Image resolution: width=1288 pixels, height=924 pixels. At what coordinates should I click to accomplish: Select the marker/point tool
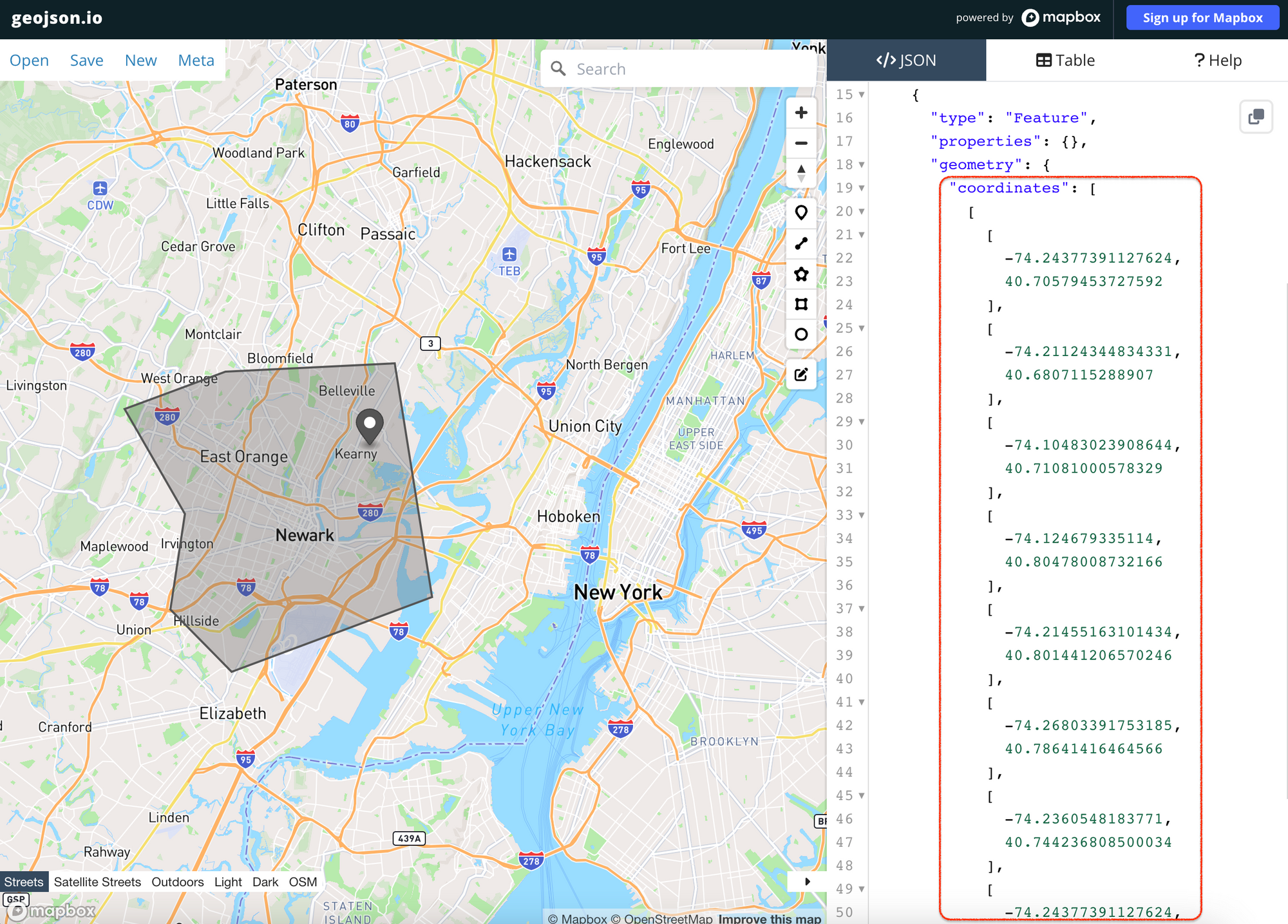(x=801, y=213)
